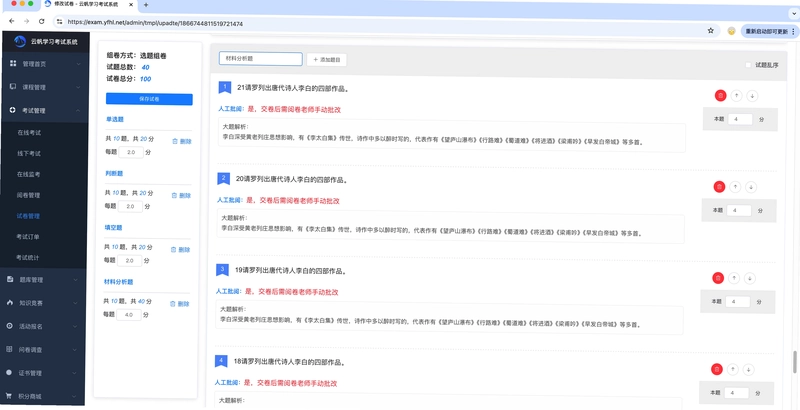This screenshot has width=800, height=410.
Task: Open the browser profile avatar
Action: (731, 31)
